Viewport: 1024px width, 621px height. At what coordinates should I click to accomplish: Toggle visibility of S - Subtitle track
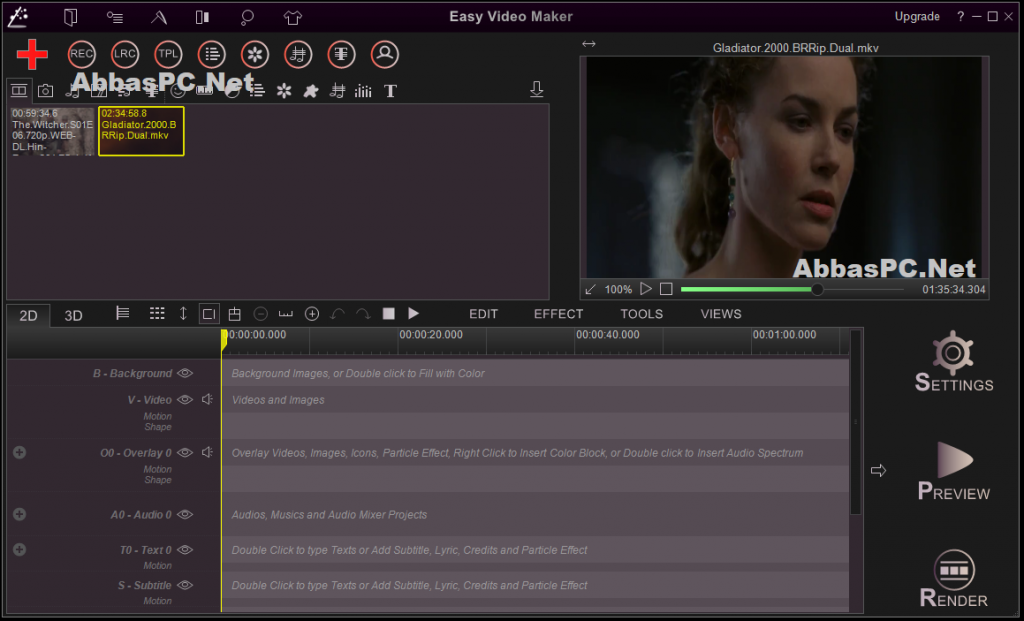tap(185, 585)
